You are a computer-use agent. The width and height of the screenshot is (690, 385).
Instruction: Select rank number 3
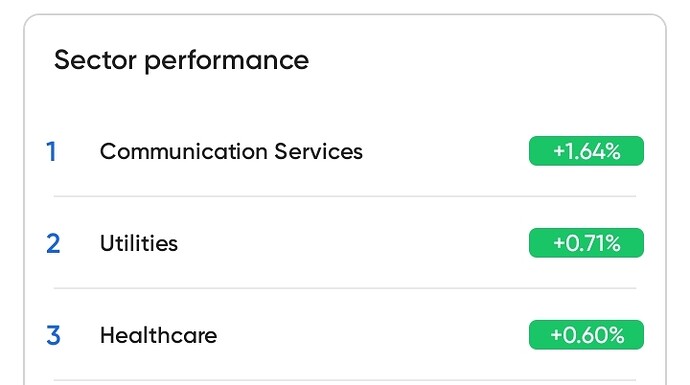(x=53, y=336)
